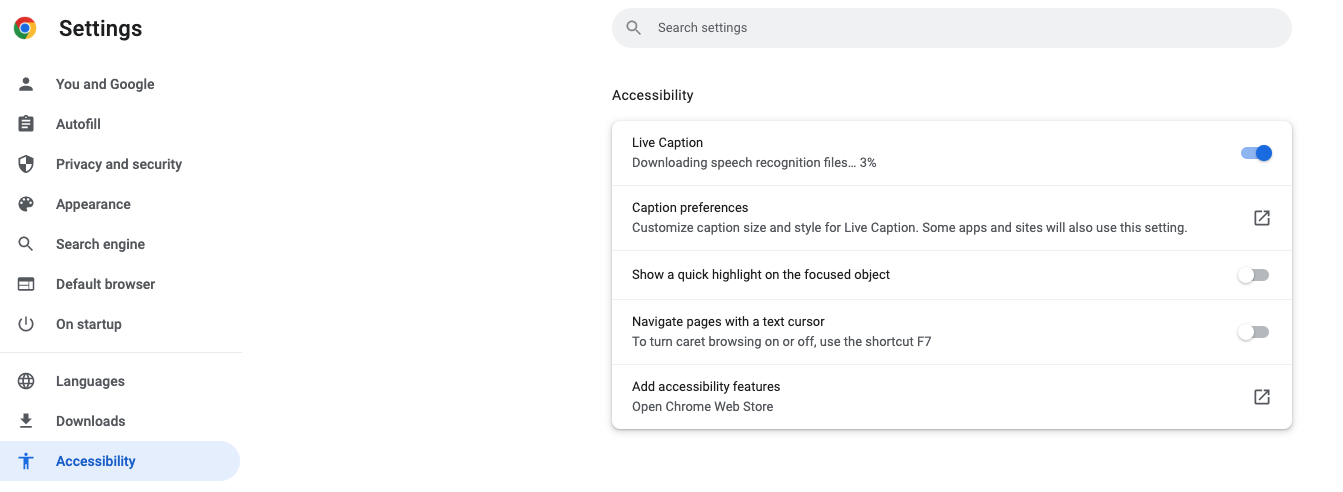Open the Autofill settings section
1343x492 pixels.
click(78, 124)
